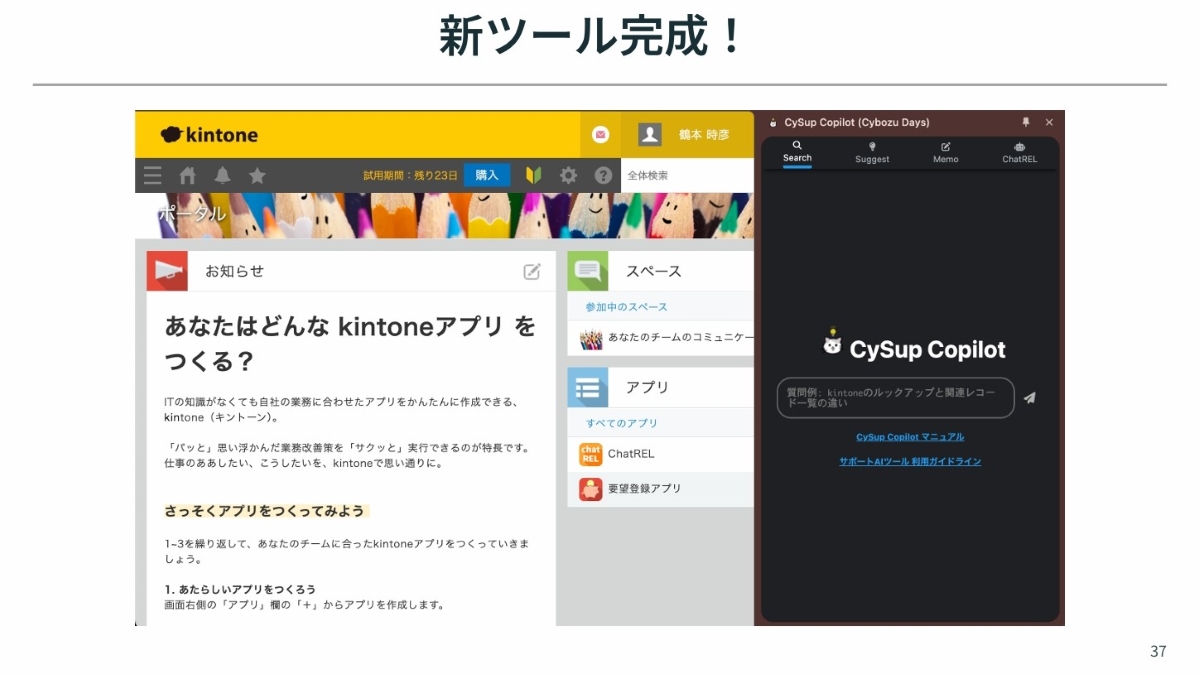Go to kintone home icon
This screenshot has height=675, width=1200.
188,176
